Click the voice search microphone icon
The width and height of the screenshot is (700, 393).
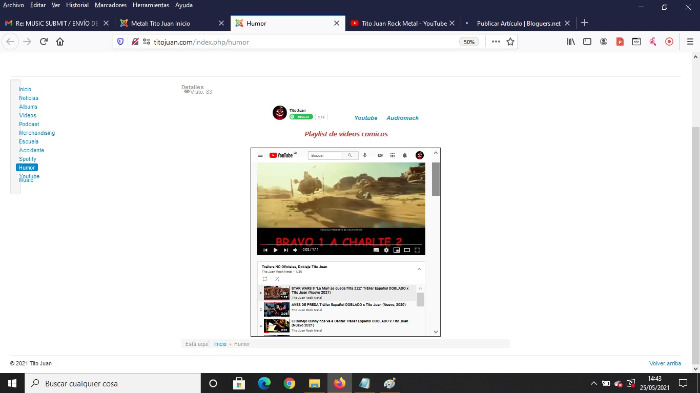coord(365,155)
